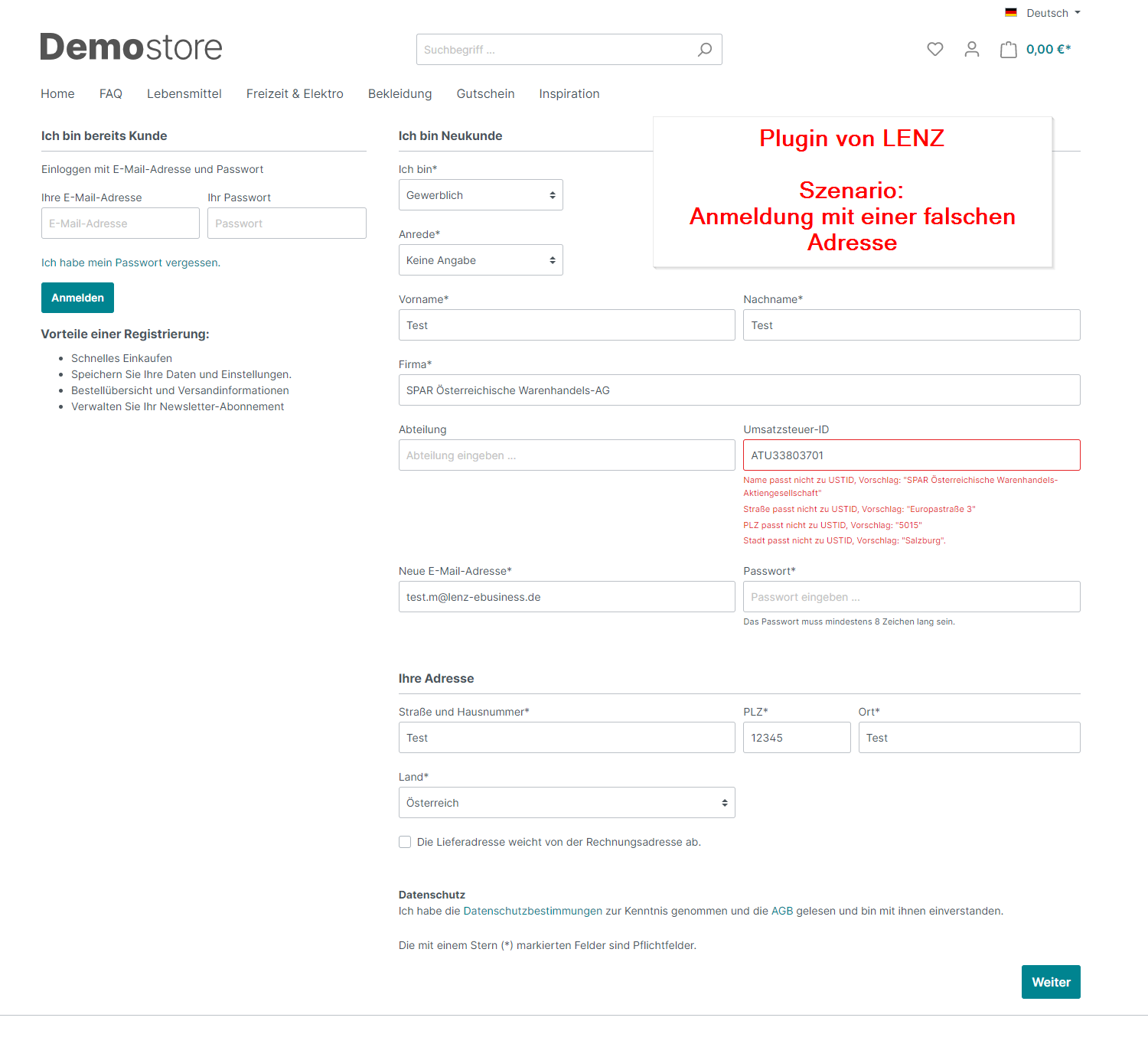
Task: Check the different delivery address checkbox
Action: [405, 842]
